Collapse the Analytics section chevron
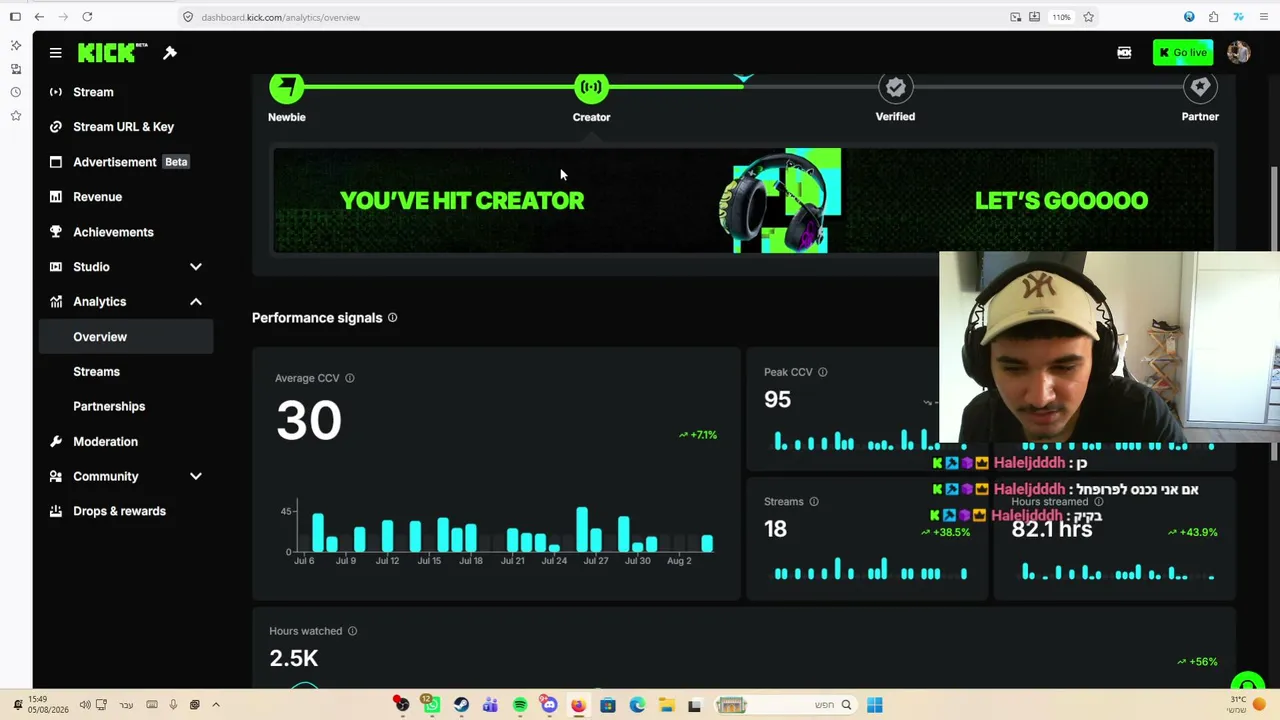 tap(196, 302)
